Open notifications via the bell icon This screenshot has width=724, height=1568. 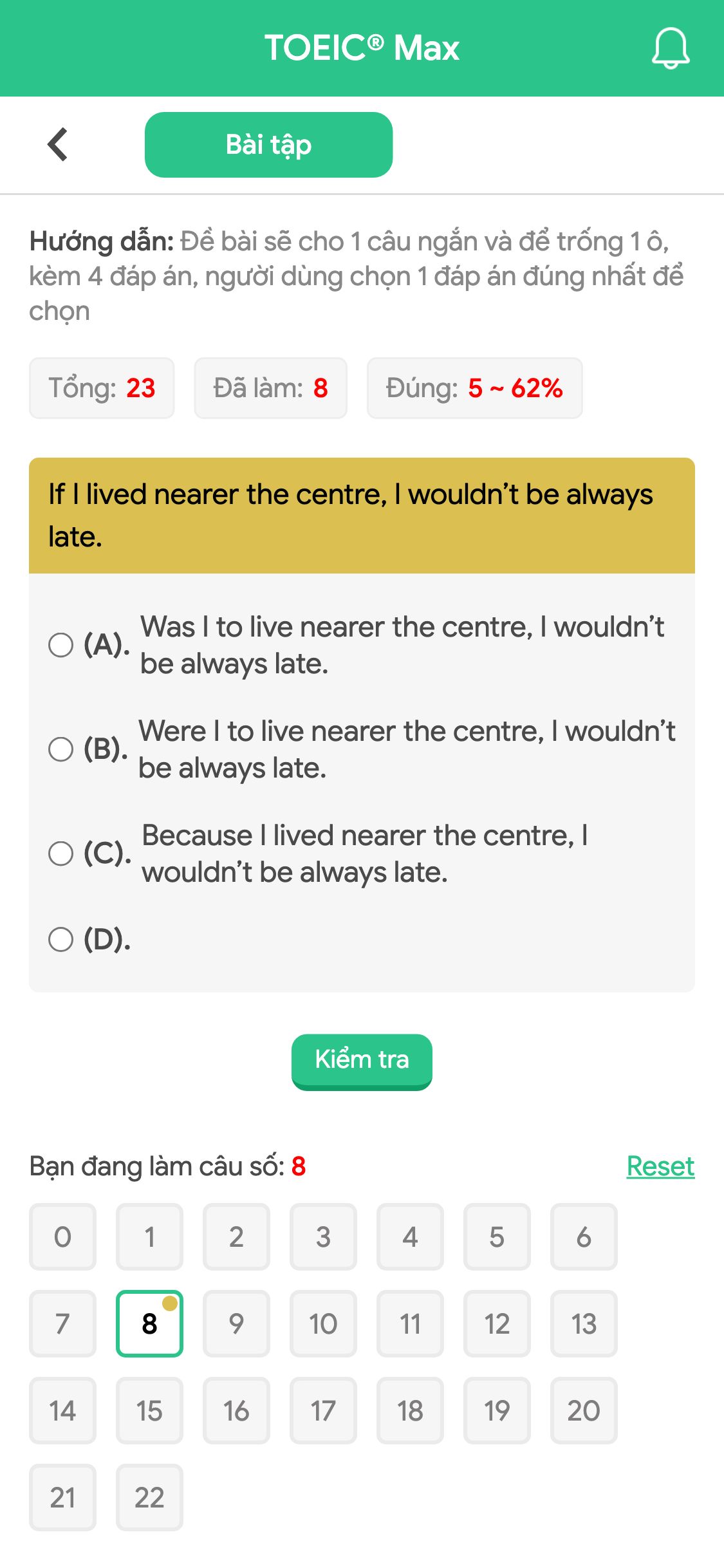(x=670, y=48)
